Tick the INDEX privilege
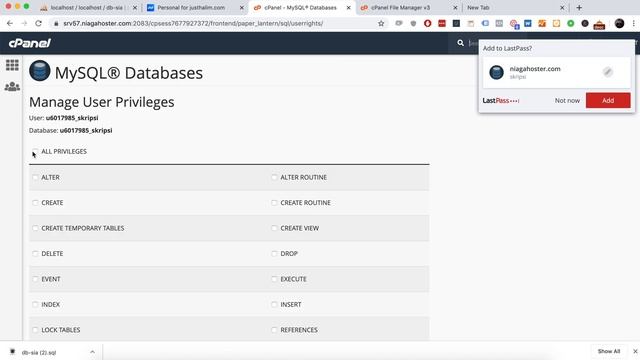The width and height of the screenshot is (640, 360). pyautogui.click(x=35, y=304)
